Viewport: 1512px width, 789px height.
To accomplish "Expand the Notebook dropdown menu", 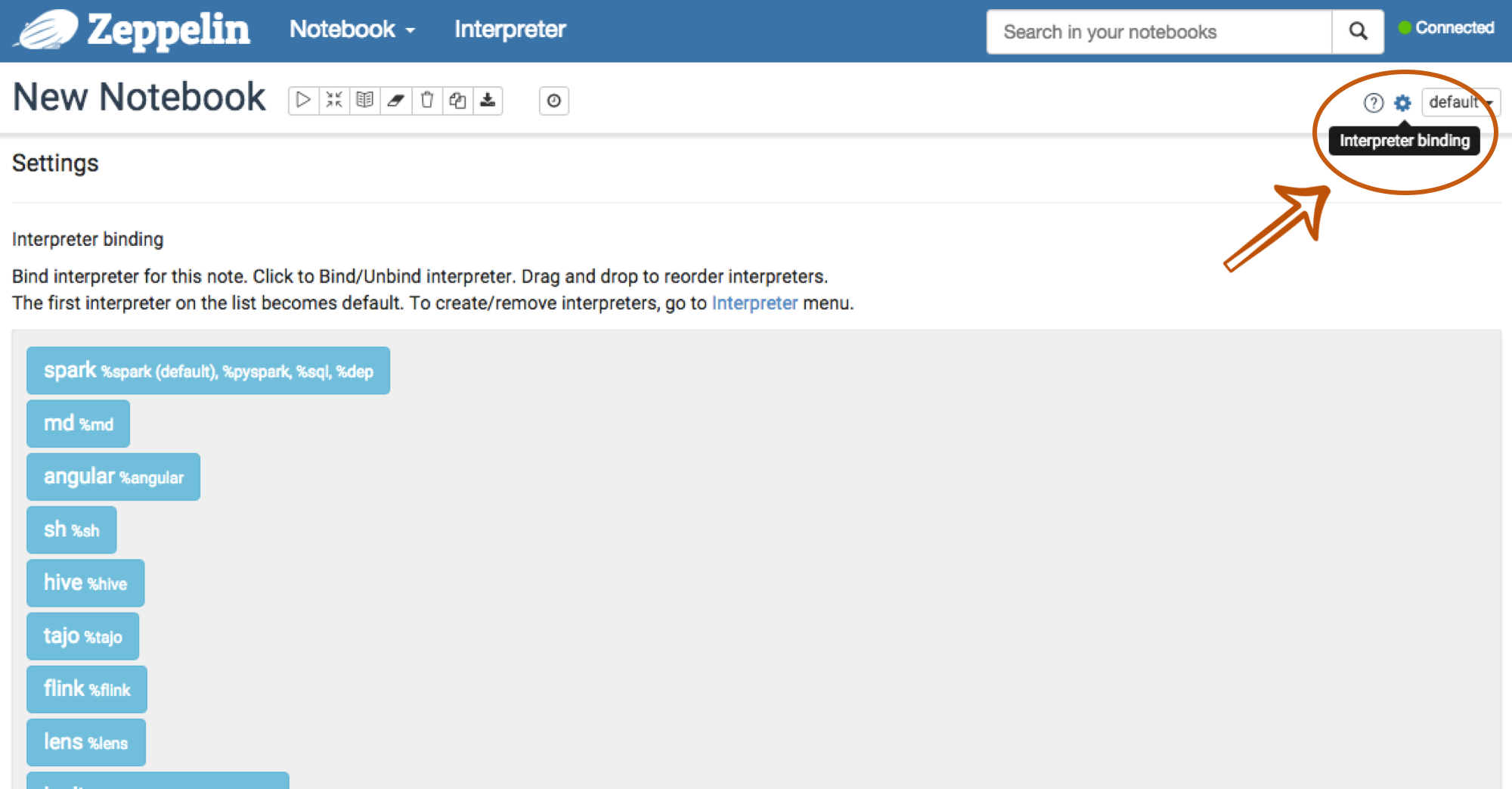I will coord(352,30).
